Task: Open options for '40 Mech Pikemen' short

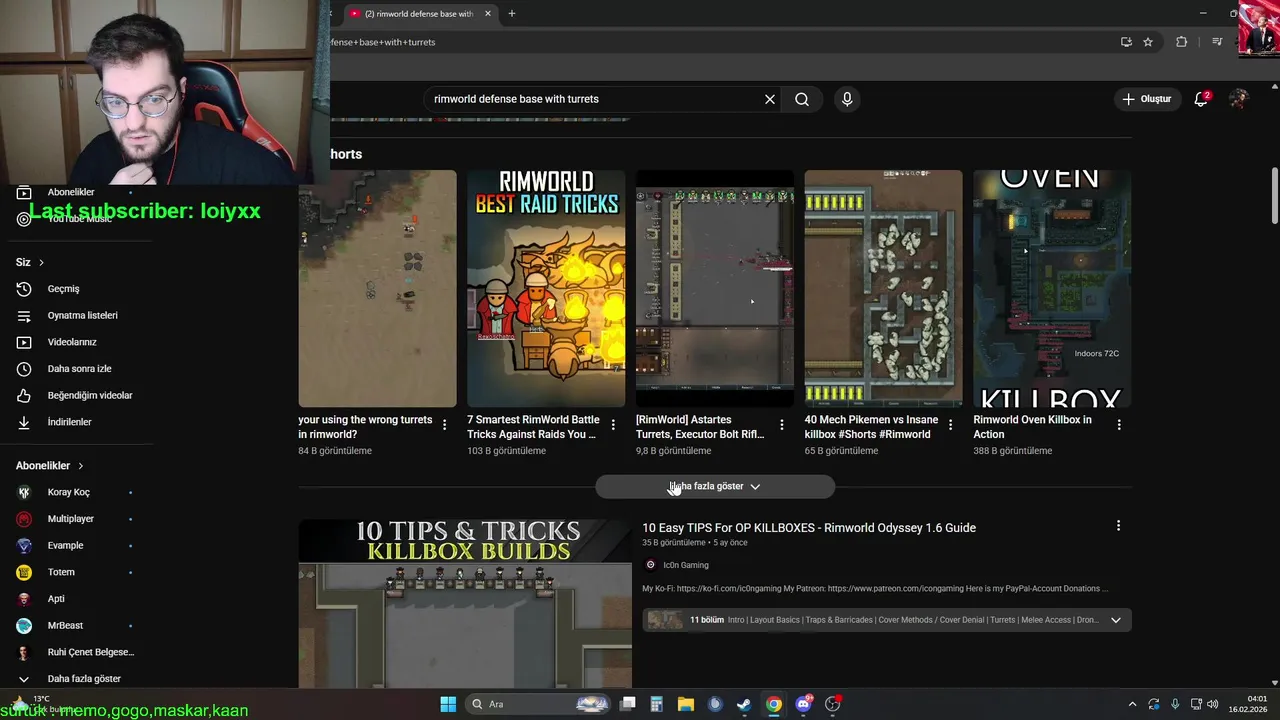Action: (x=950, y=425)
